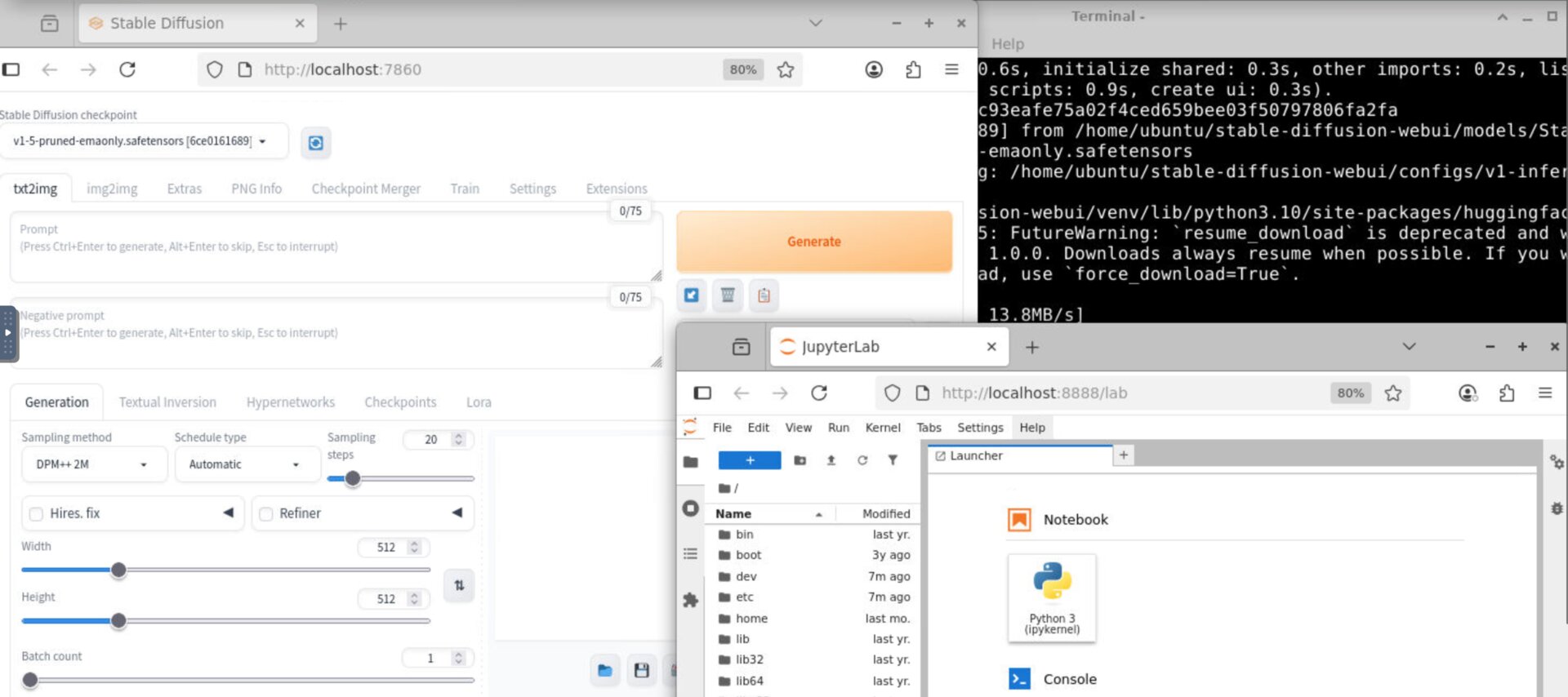Open the Extension Manager puzzle icon
The height and width of the screenshot is (697, 1568).
coord(690,601)
